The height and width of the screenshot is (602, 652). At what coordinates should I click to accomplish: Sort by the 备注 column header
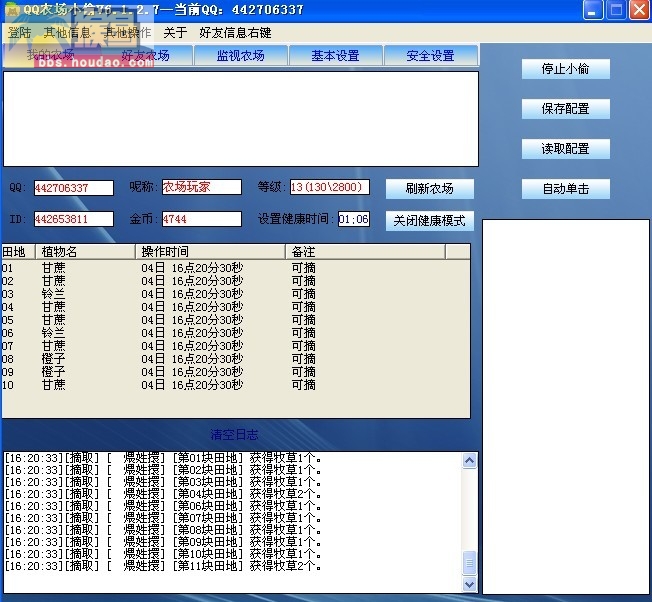point(366,252)
